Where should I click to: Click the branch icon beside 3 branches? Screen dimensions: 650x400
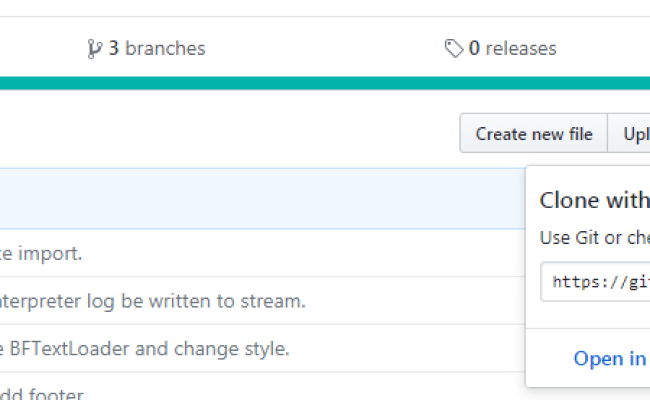point(94,49)
